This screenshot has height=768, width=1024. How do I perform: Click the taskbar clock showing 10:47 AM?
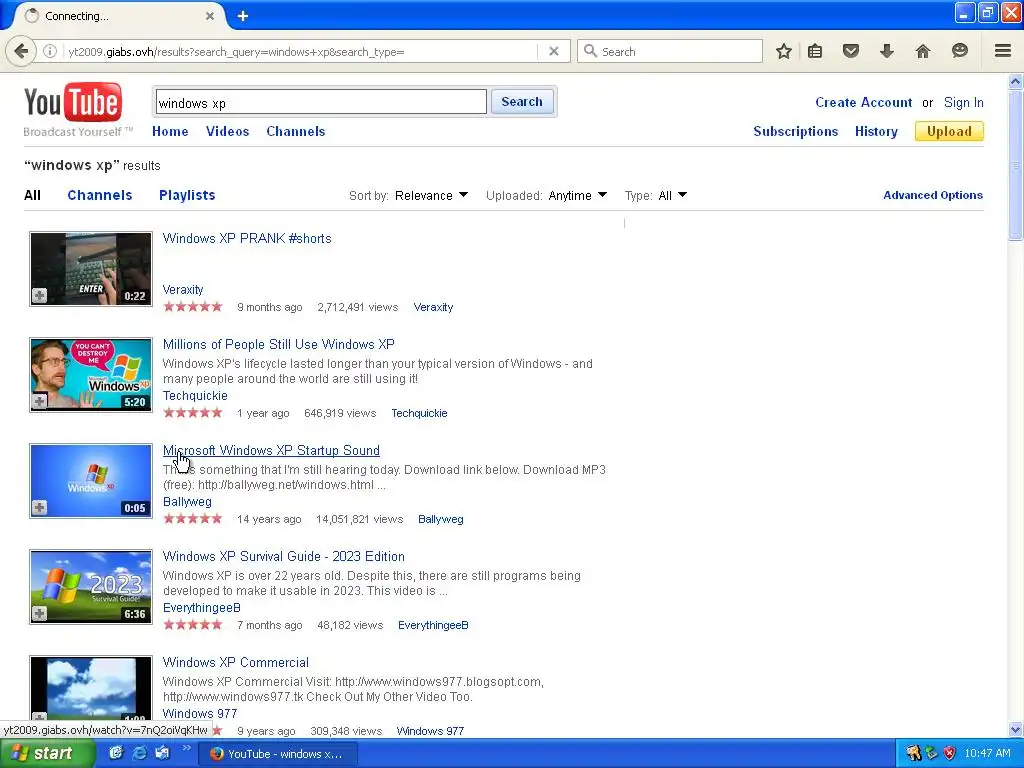point(987,754)
